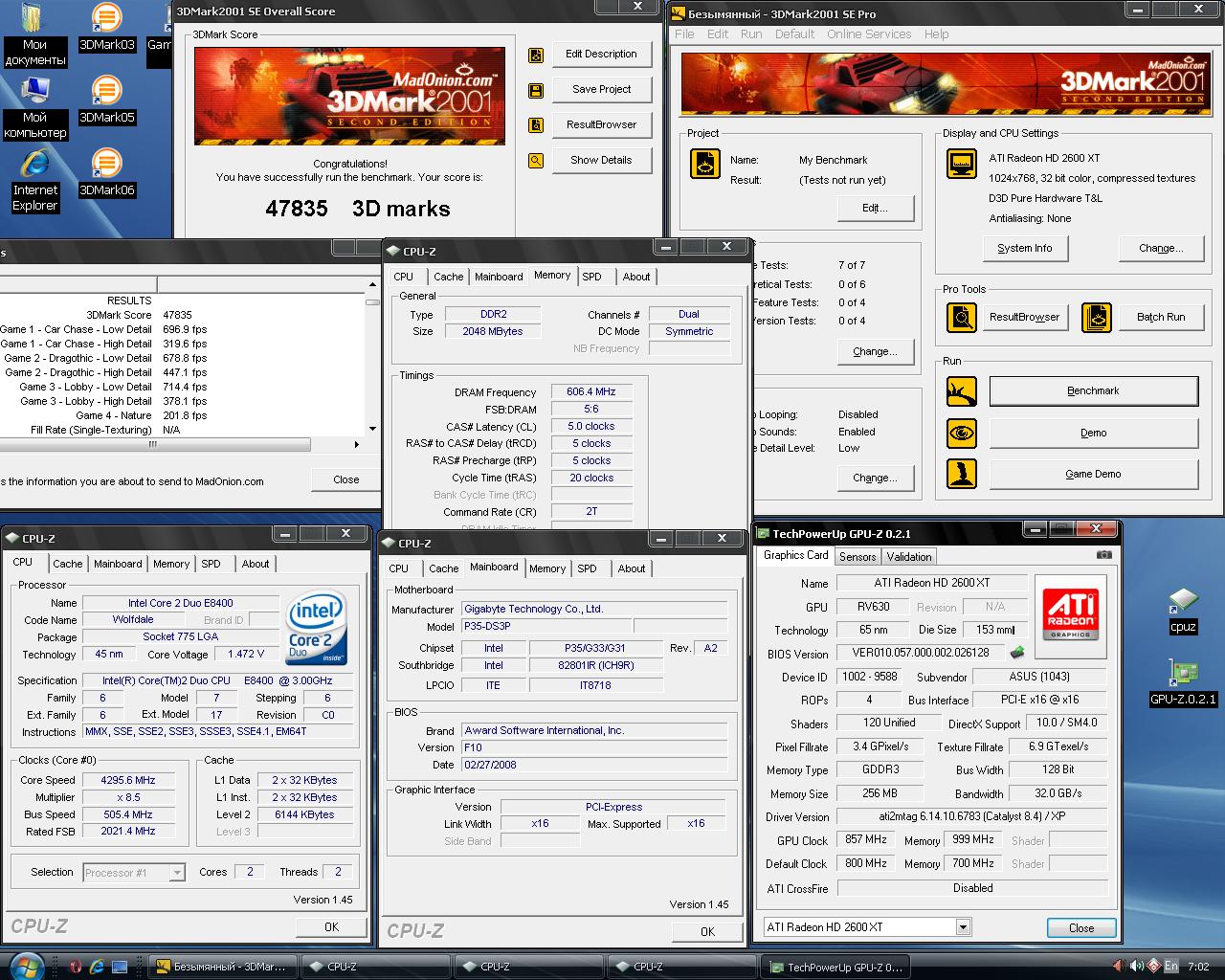The image size is (1225, 980).
Task: Click the Project icon in 3DMark2001 SE Pro
Action: 705,164
